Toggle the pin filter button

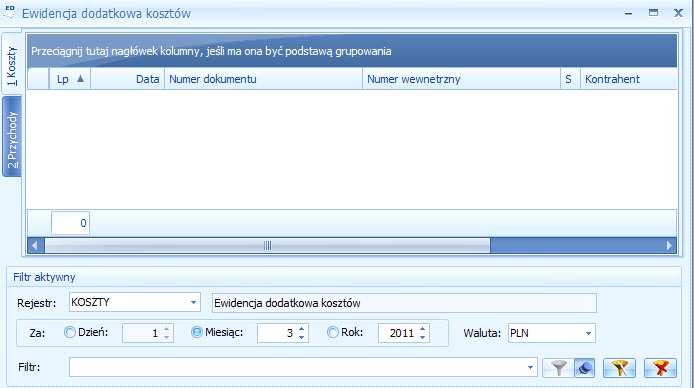tap(584, 368)
